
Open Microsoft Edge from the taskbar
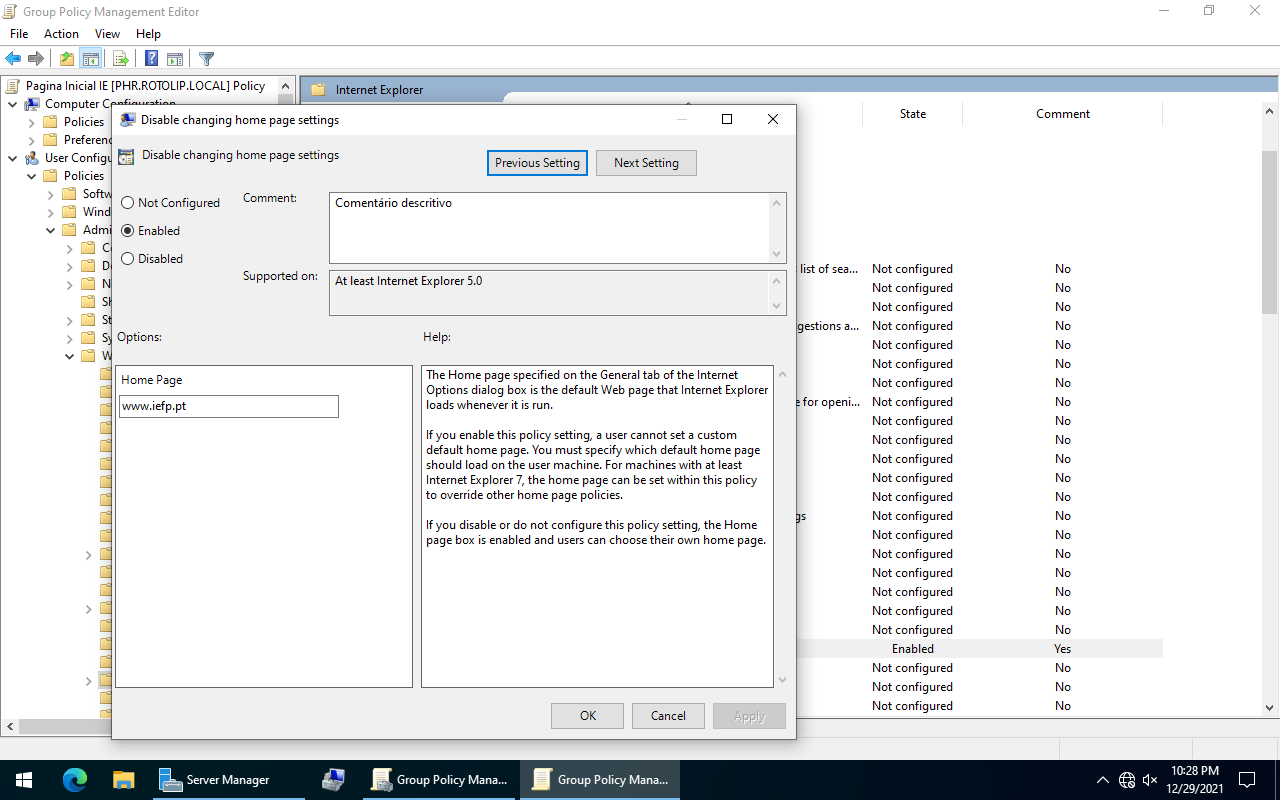click(75, 780)
